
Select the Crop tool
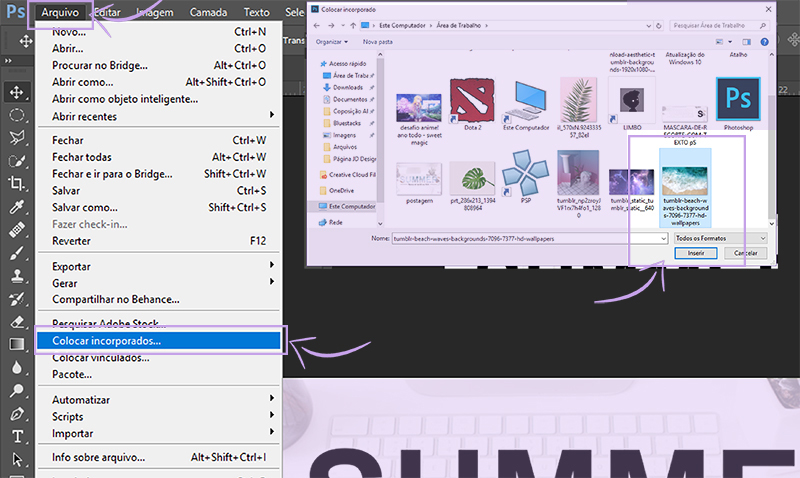17,183
